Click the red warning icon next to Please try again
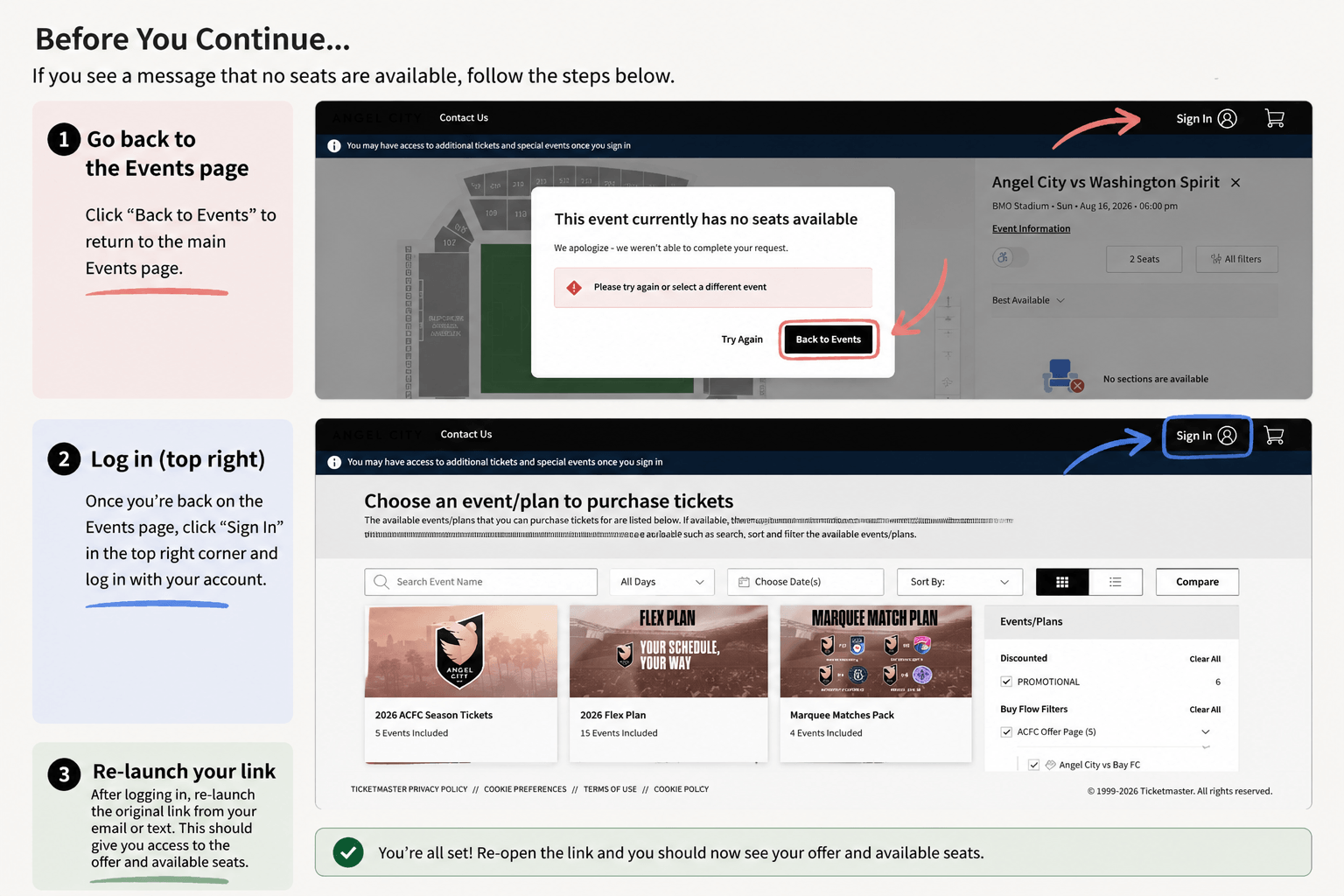 pyautogui.click(x=574, y=287)
